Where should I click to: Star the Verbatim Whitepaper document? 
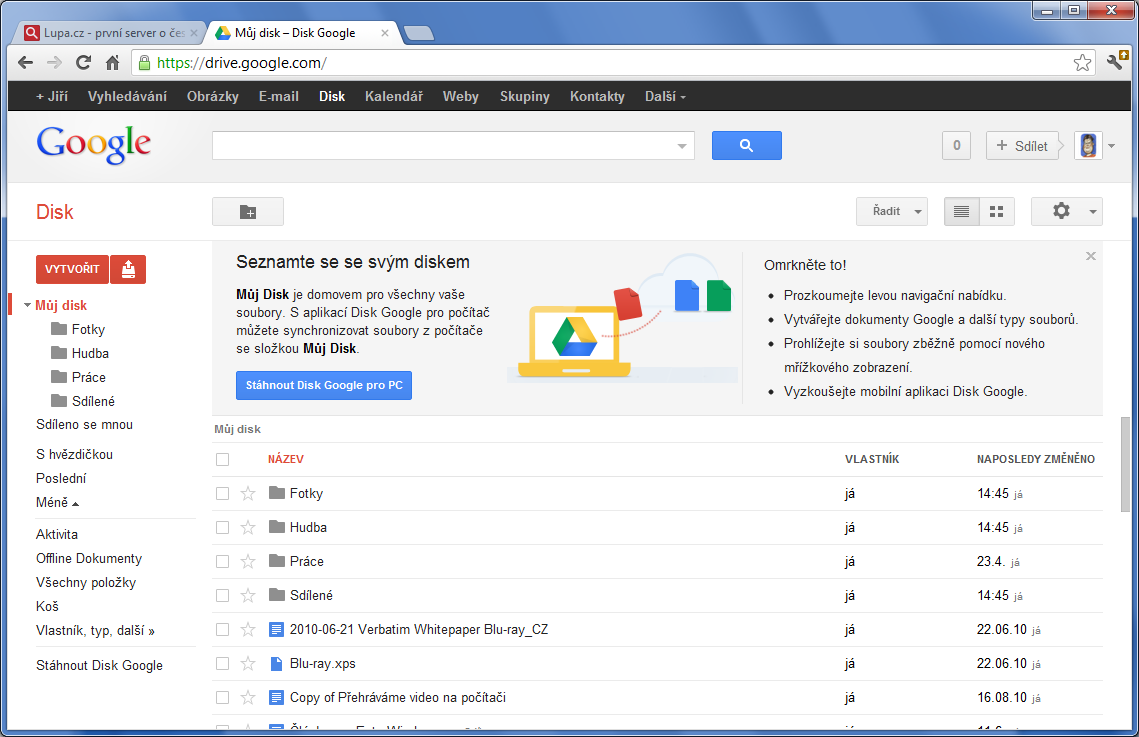pos(248,630)
